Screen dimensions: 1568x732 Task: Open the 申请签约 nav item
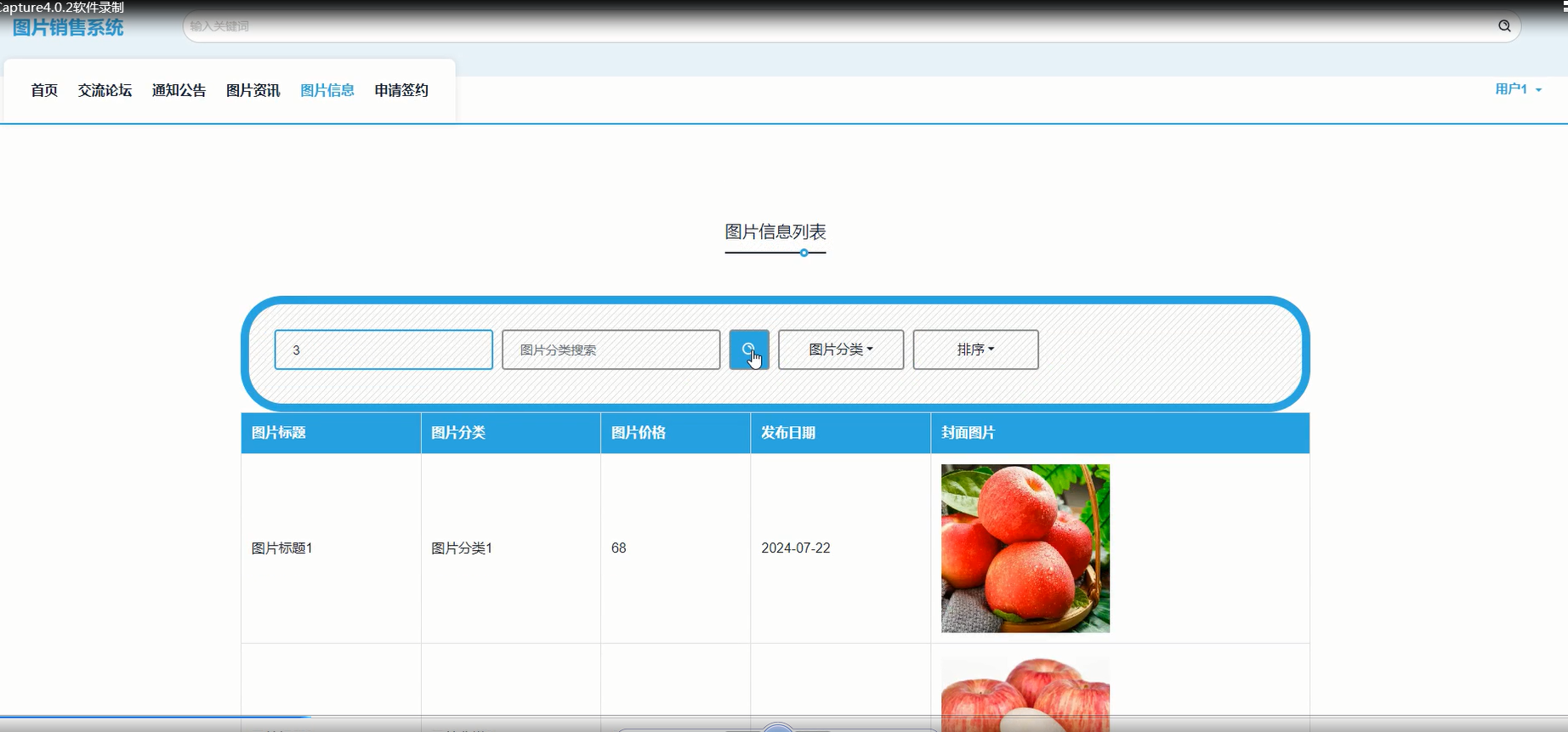401,90
